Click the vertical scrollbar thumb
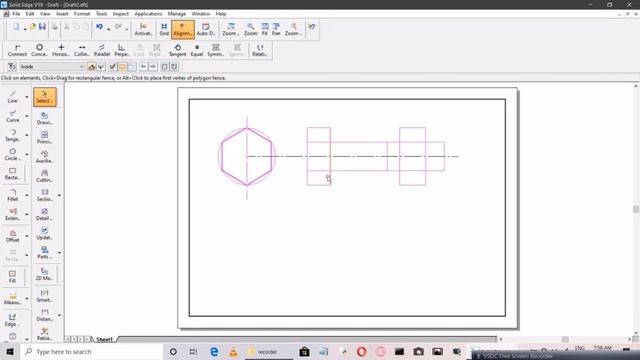 (x=636, y=209)
